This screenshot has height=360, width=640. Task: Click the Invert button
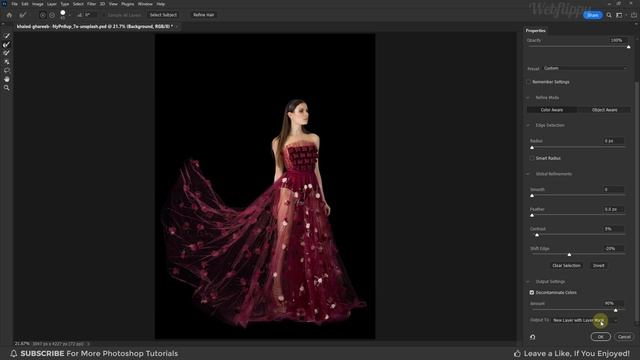(x=598, y=266)
